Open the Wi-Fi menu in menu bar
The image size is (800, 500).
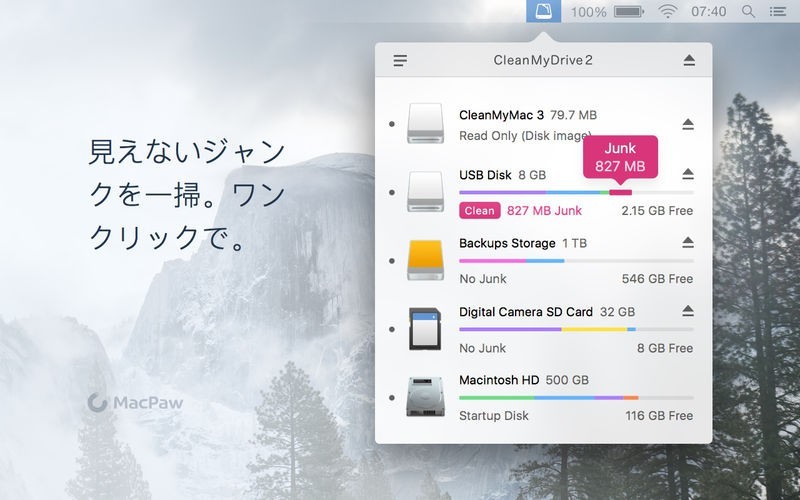click(667, 11)
